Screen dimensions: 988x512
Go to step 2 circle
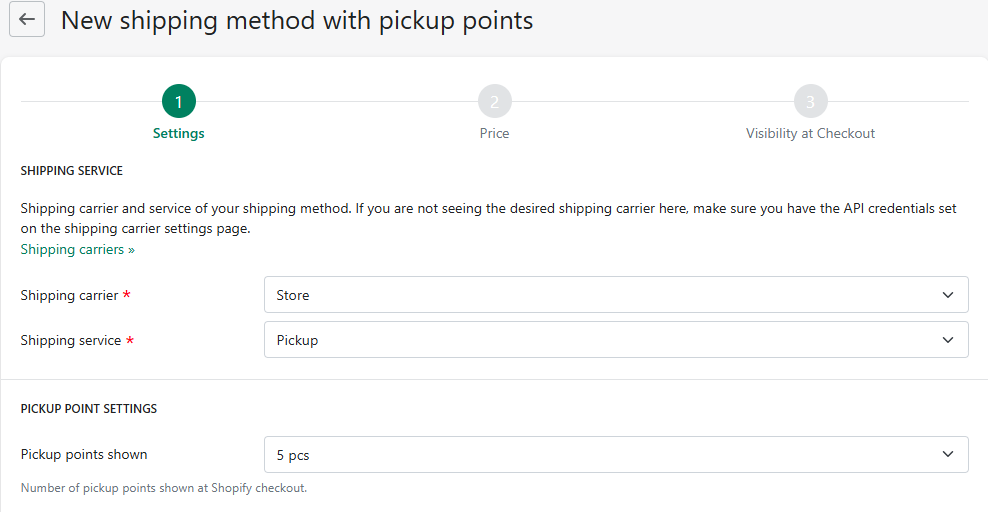494,101
